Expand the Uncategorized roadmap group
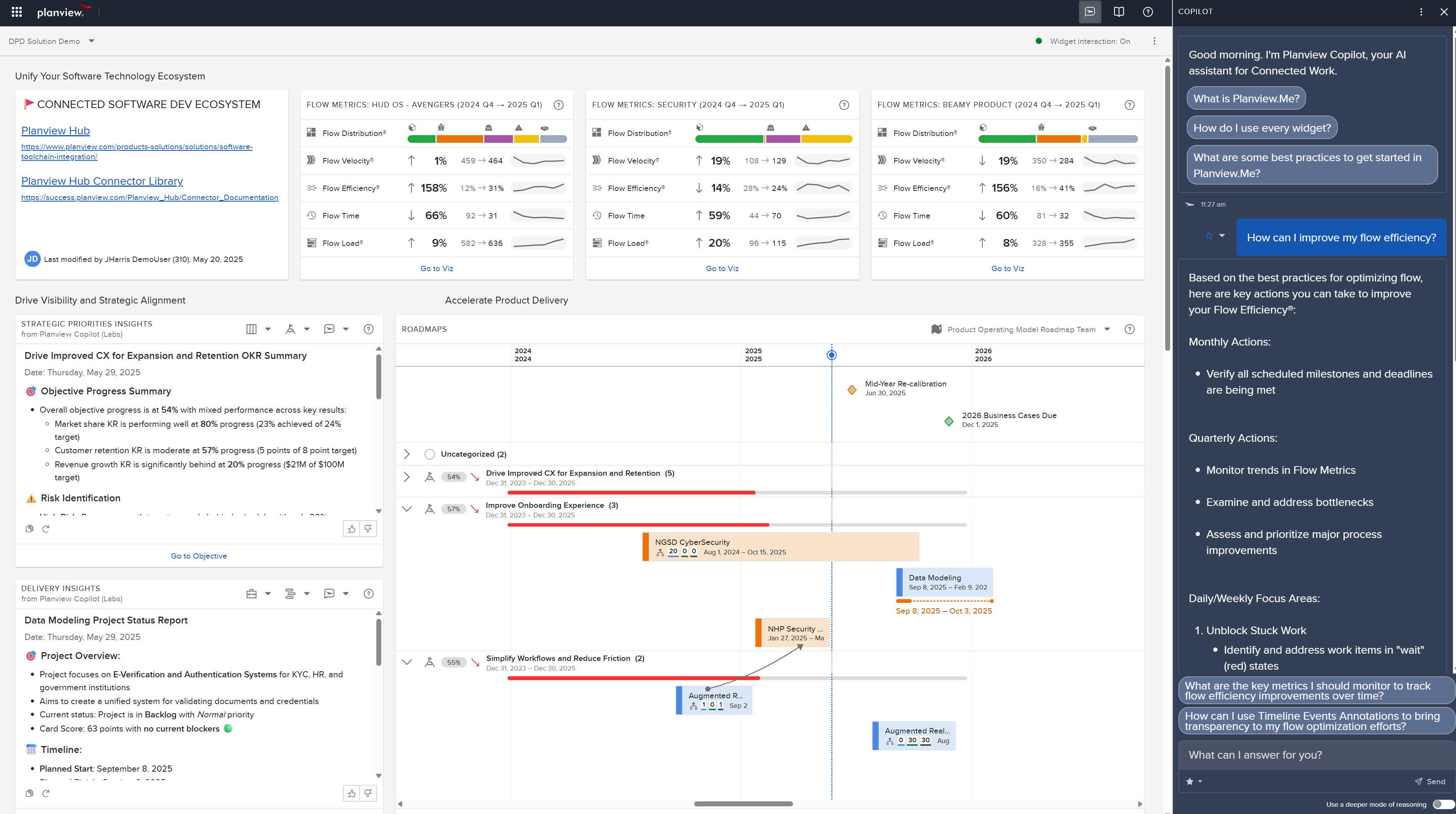Image resolution: width=1456 pixels, height=814 pixels. pos(406,454)
